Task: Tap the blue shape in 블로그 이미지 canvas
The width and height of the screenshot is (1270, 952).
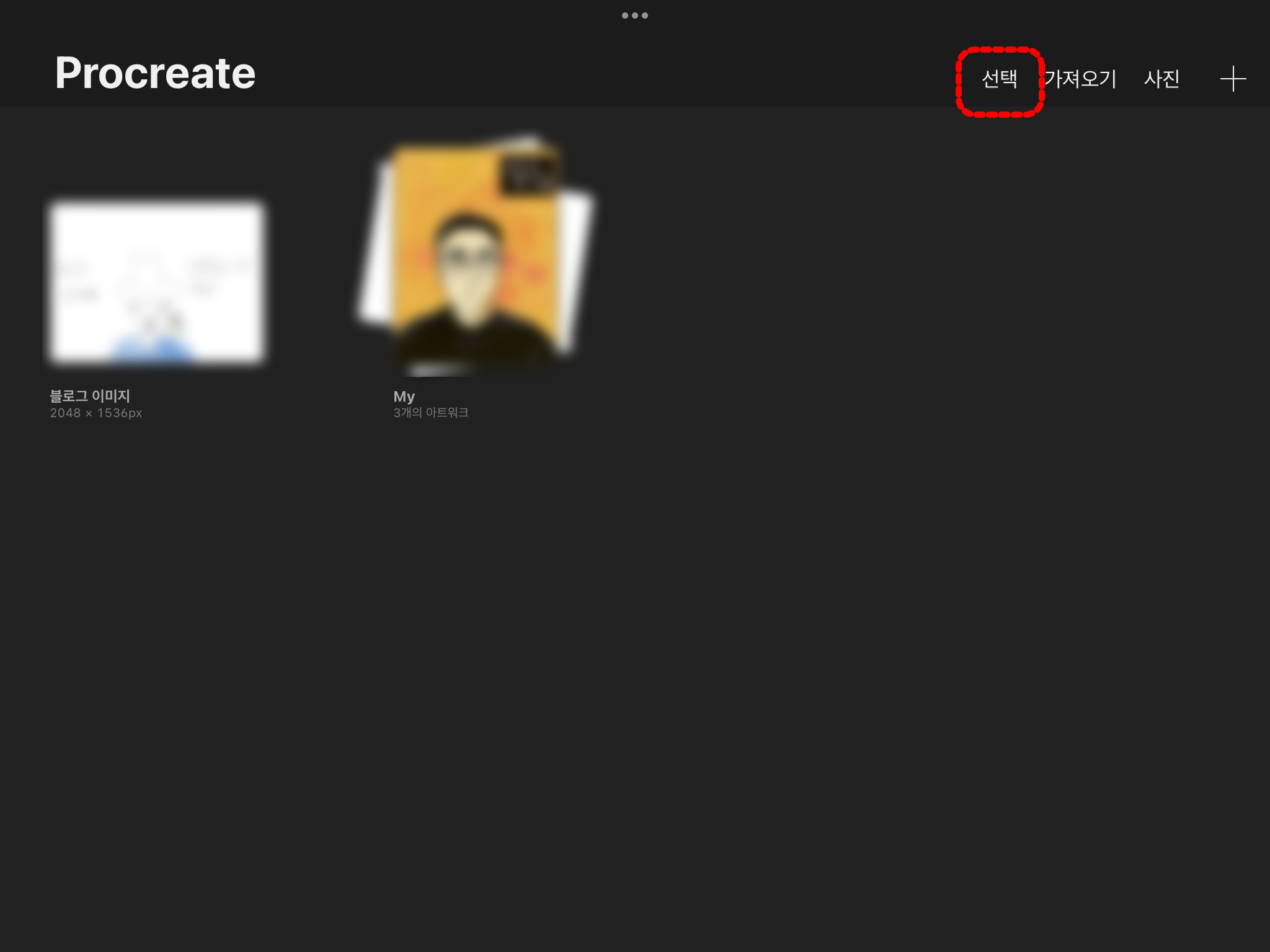Action: [x=152, y=349]
